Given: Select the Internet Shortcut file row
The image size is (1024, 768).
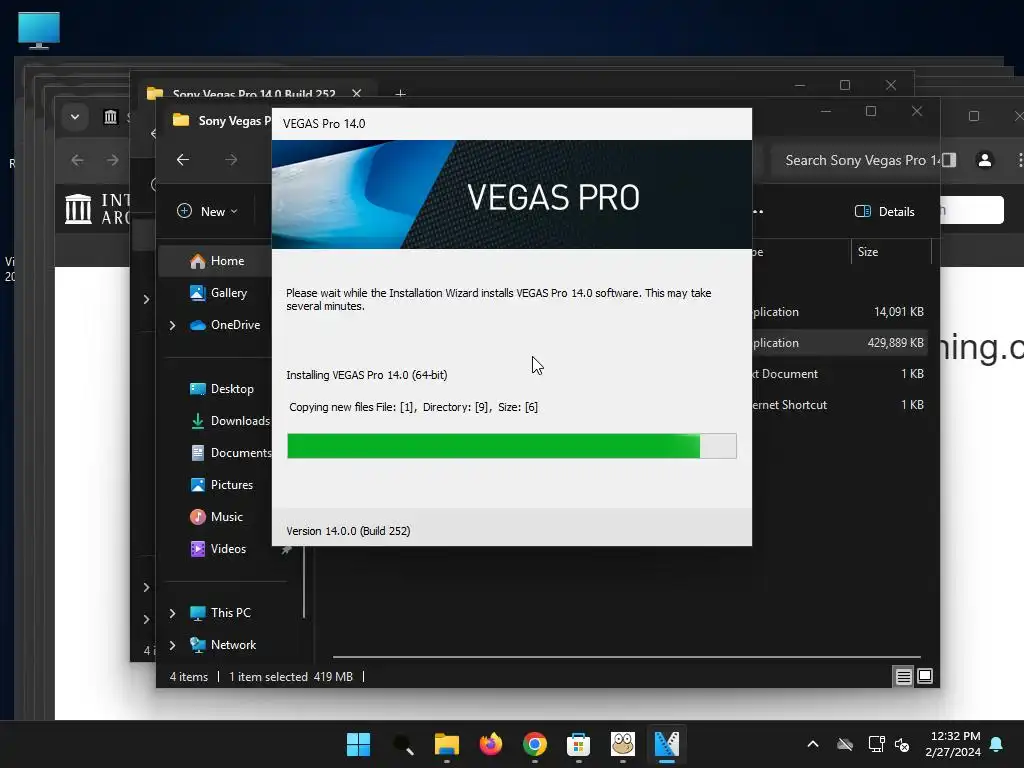Looking at the screenshot, I should click(x=839, y=405).
